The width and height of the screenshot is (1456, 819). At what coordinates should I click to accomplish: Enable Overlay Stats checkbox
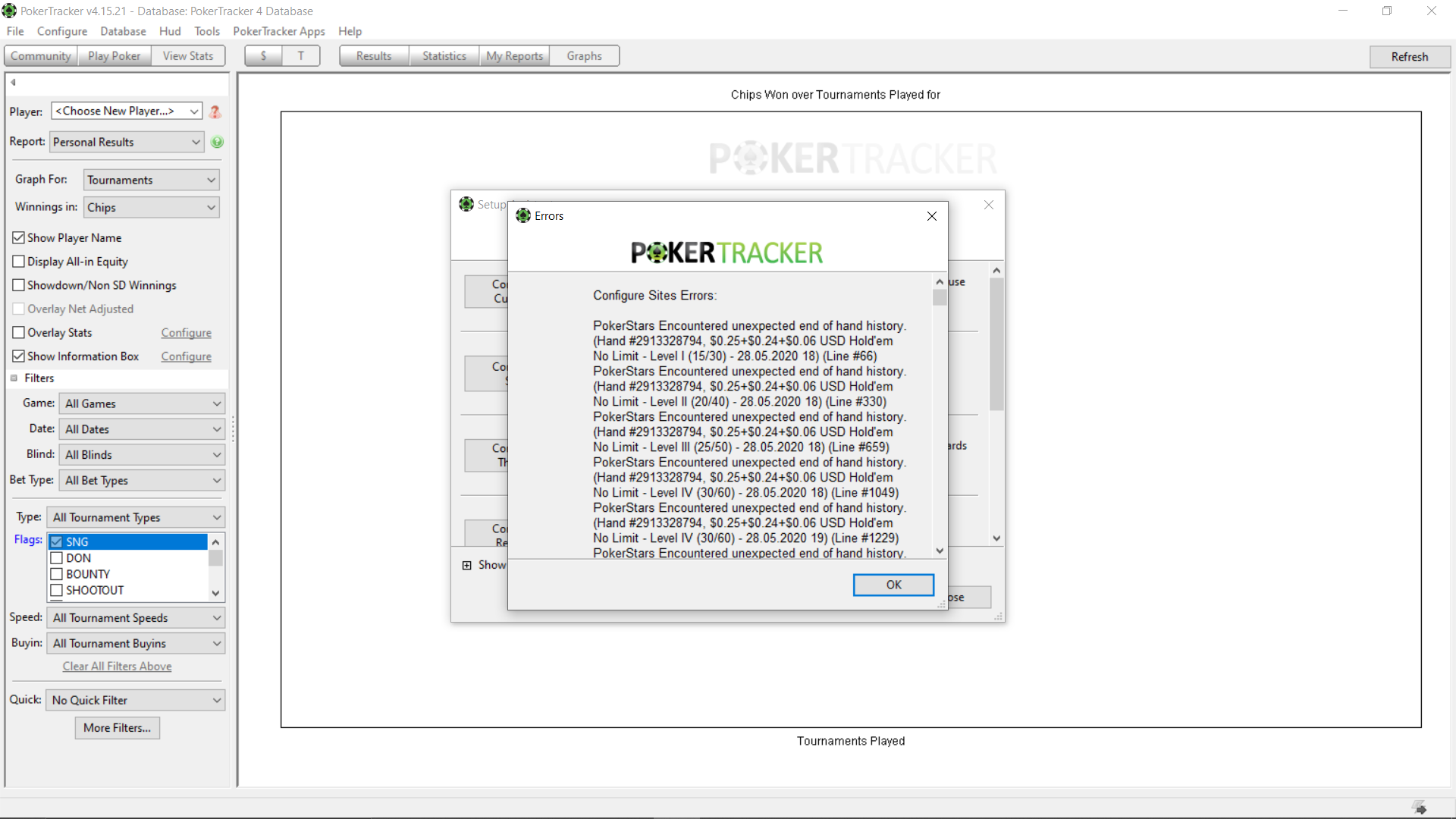click(19, 333)
